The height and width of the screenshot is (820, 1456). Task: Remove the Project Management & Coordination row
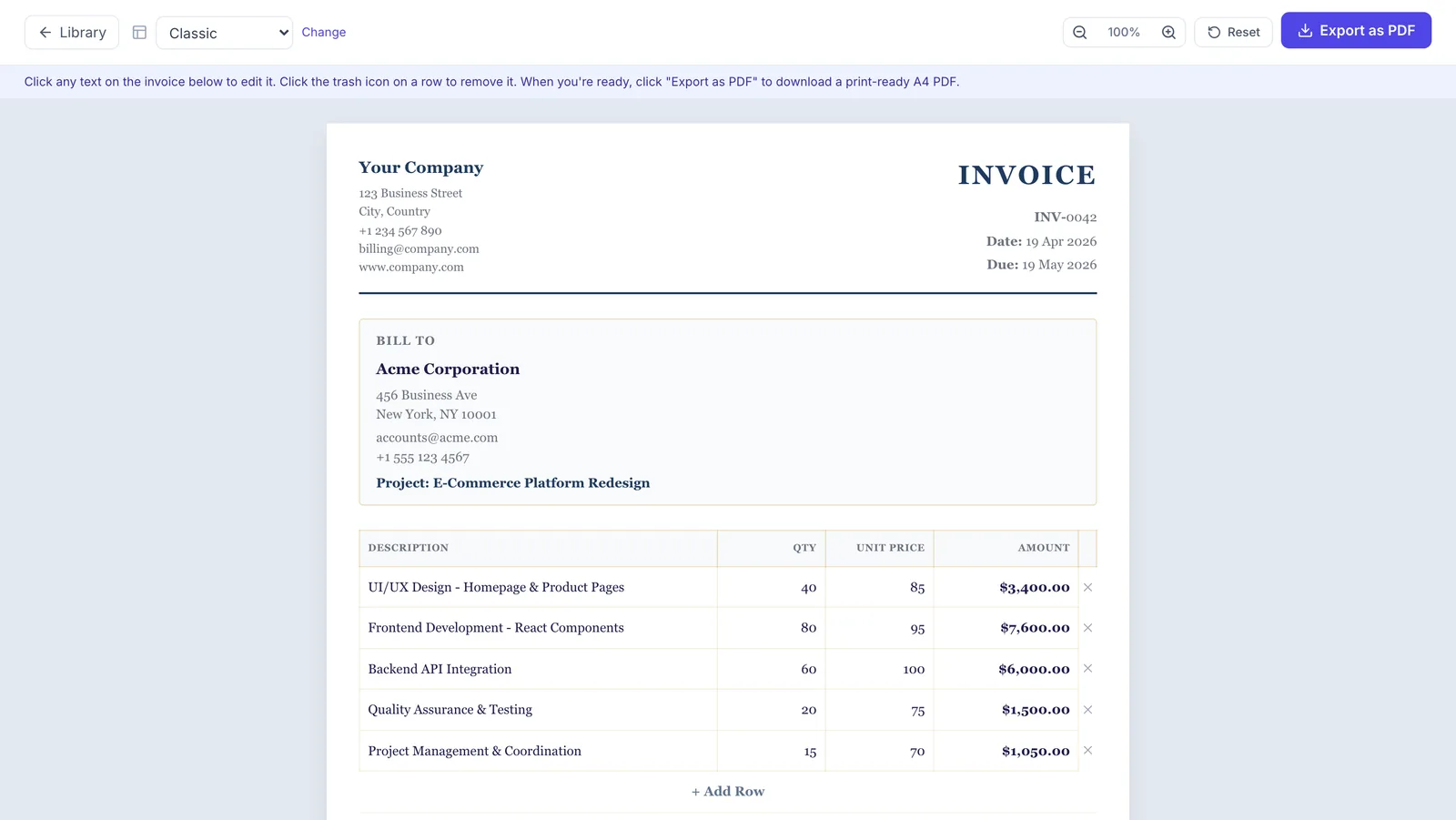coord(1088,751)
